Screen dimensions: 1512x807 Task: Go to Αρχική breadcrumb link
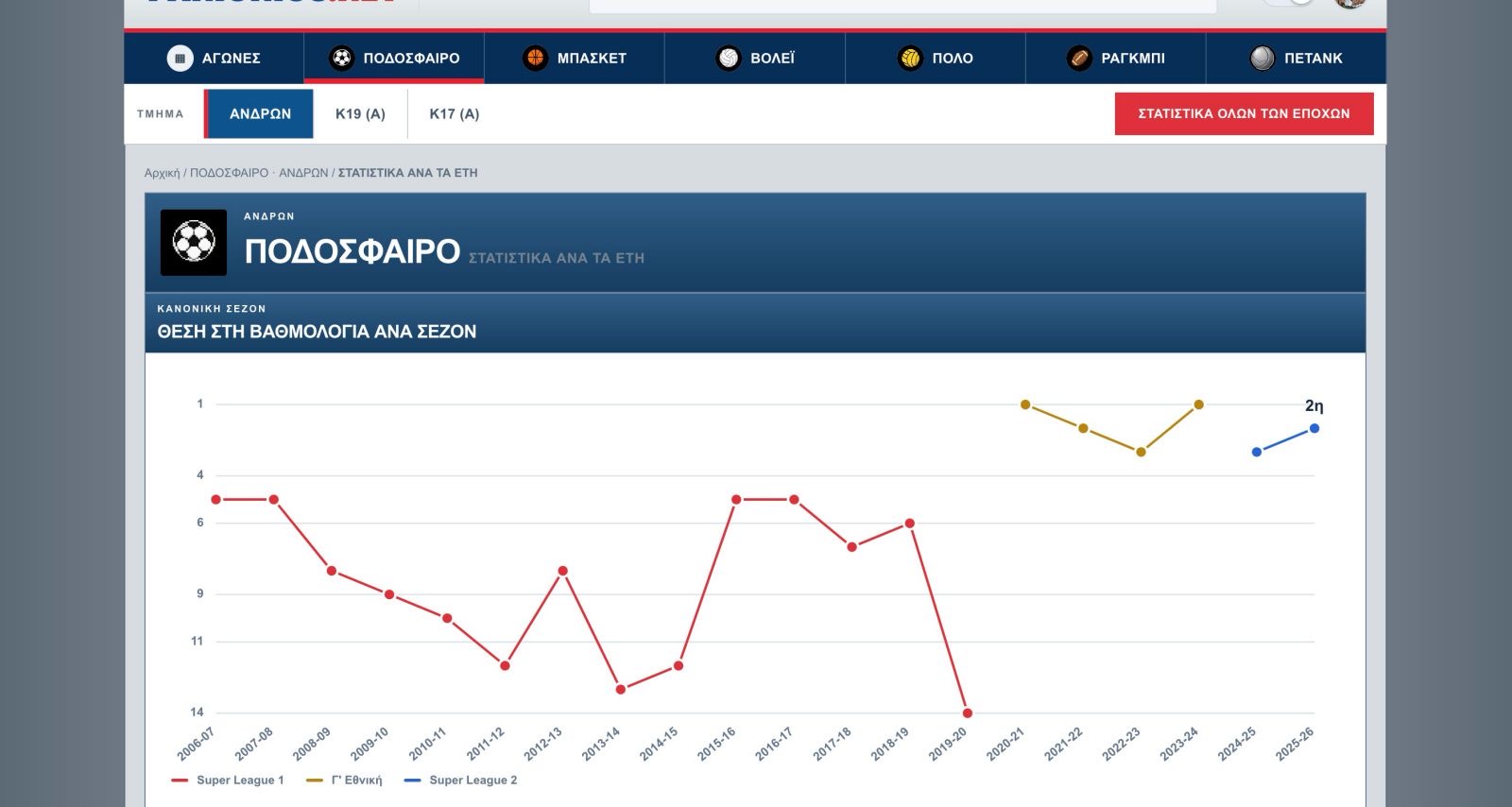(162, 173)
